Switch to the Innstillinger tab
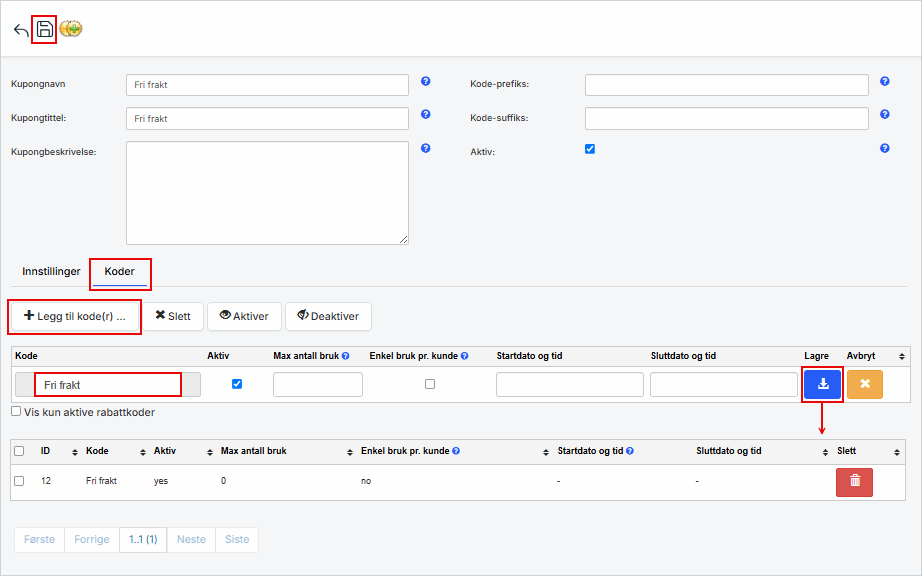The height and width of the screenshot is (576, 922). click(x=51, y=271)
